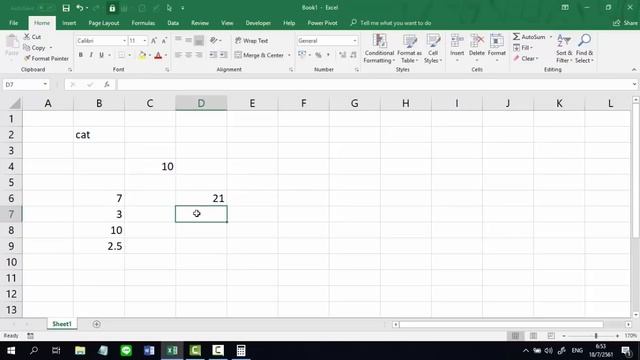Image resolution: width=640 pixels, height=360 pixels.
Task: Toggle Middle Align
Action: click(188, 40)
